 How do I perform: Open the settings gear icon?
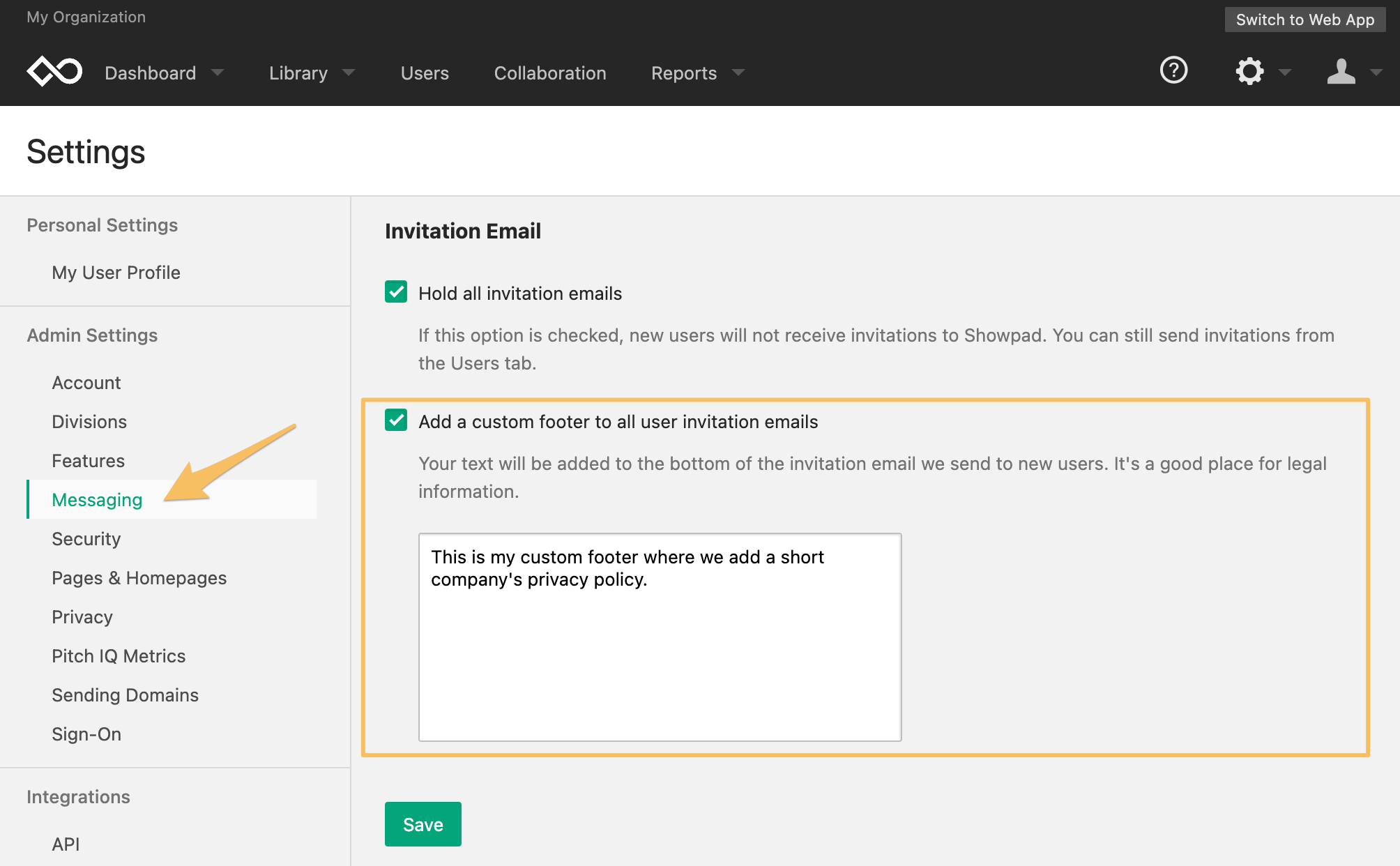(1249, 71)
